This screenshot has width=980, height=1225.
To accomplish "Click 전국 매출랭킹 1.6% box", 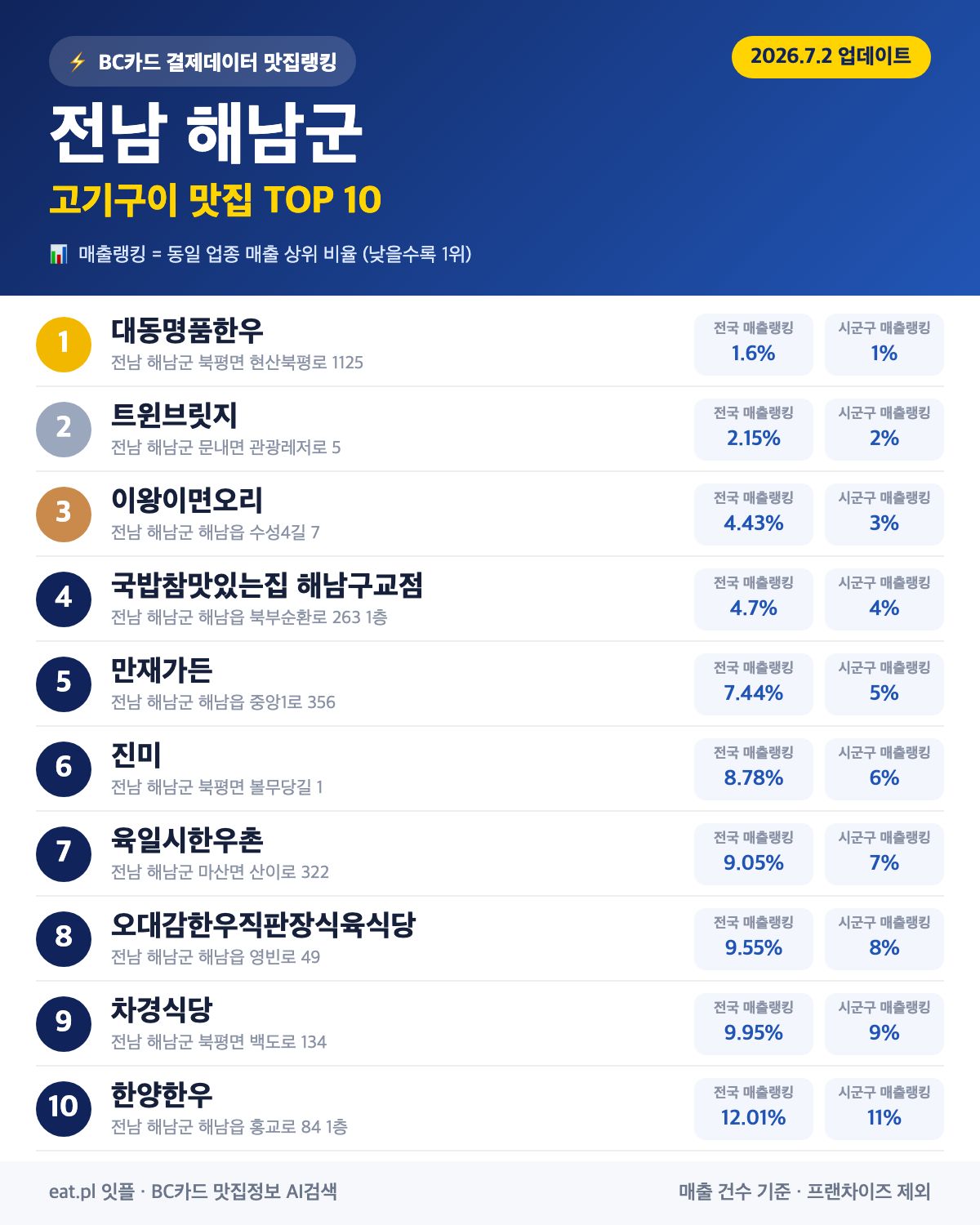I will pos(754,345).
